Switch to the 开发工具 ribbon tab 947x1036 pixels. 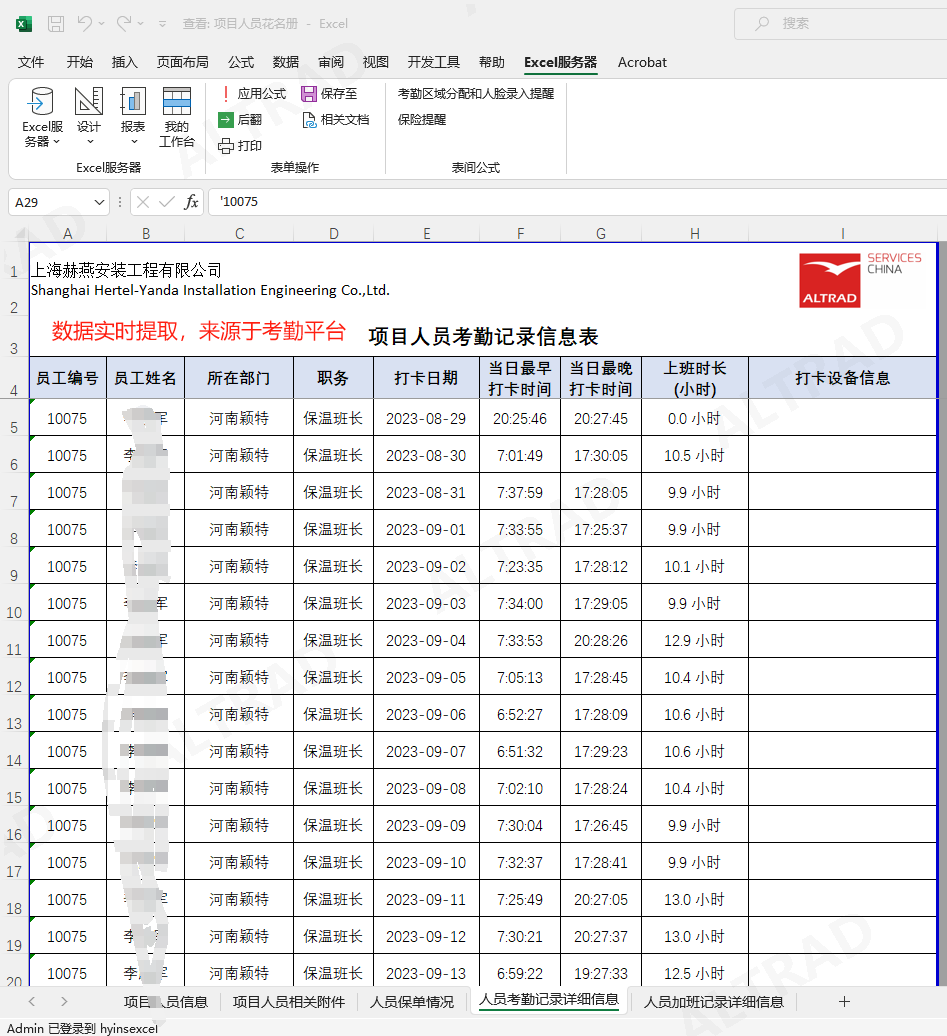[x=434, y=62]
